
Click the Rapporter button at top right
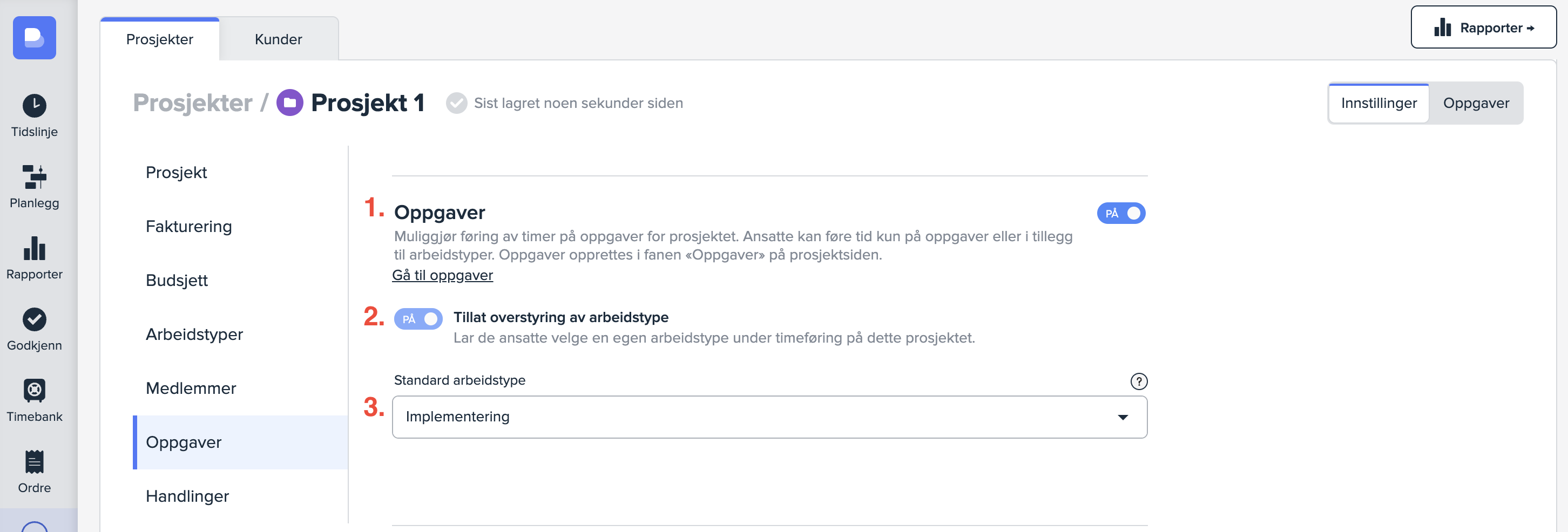click(1483, 28)
